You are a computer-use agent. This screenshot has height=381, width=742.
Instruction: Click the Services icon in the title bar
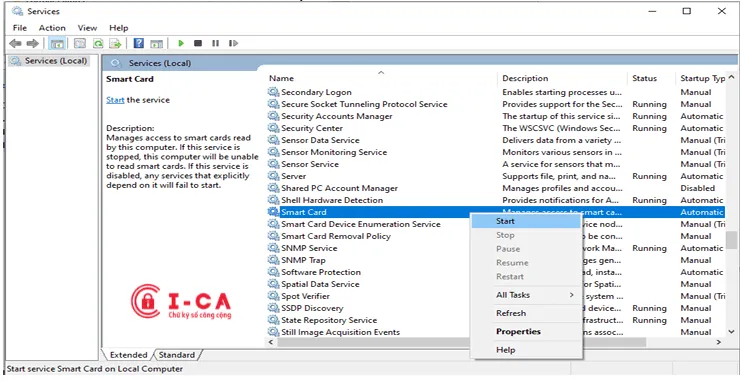(x=17, y=11)
